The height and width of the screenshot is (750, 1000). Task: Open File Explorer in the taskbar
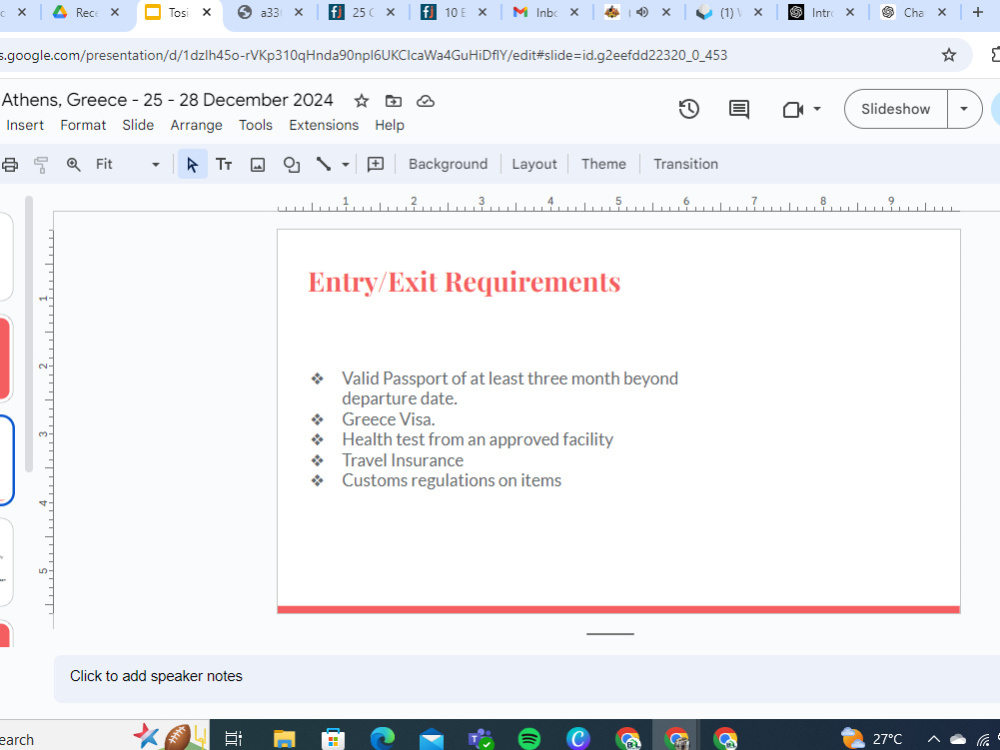point(284,739)
